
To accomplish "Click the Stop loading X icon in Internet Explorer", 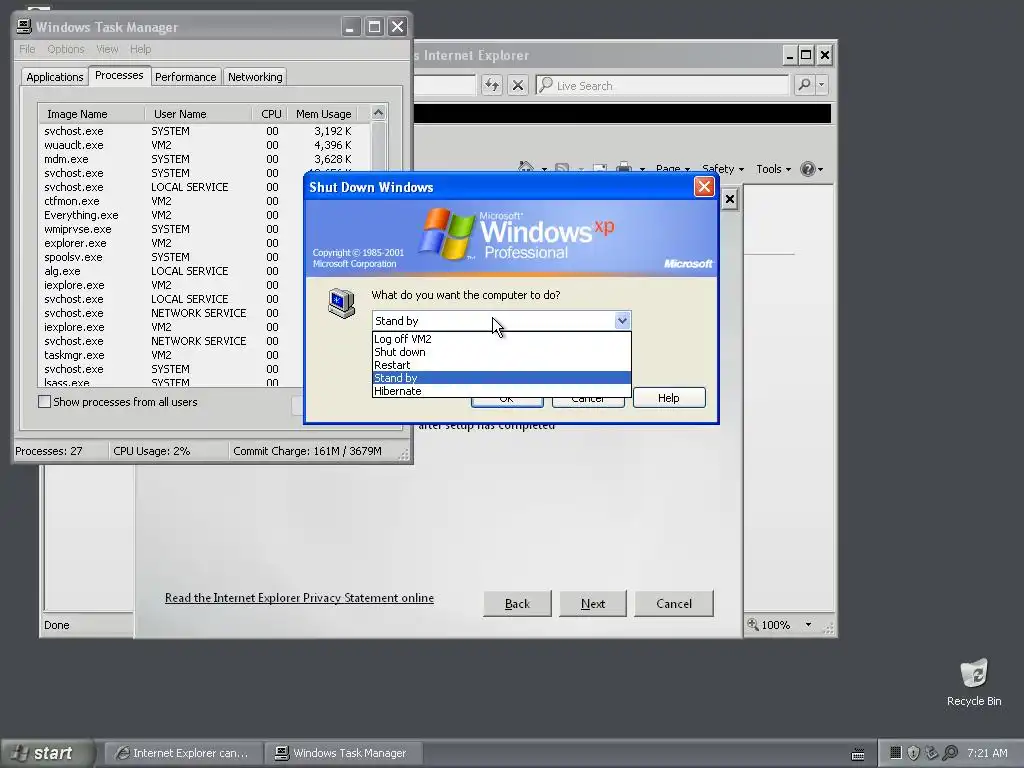I will (x=518, y=85).
